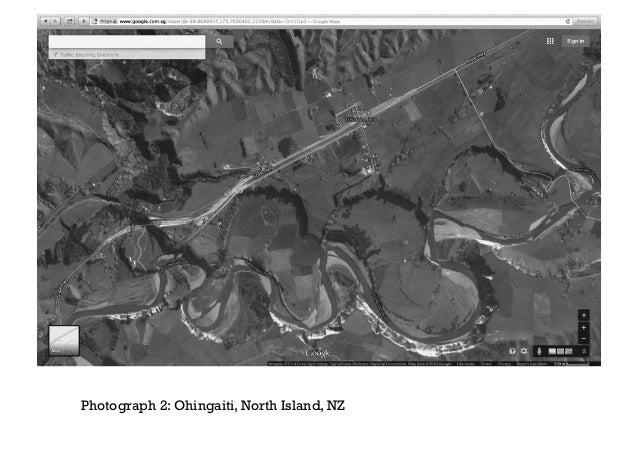Viewport: 638px width, 451px height.
Task: Click the Safari forward button
Action: [x=55, y=21]
